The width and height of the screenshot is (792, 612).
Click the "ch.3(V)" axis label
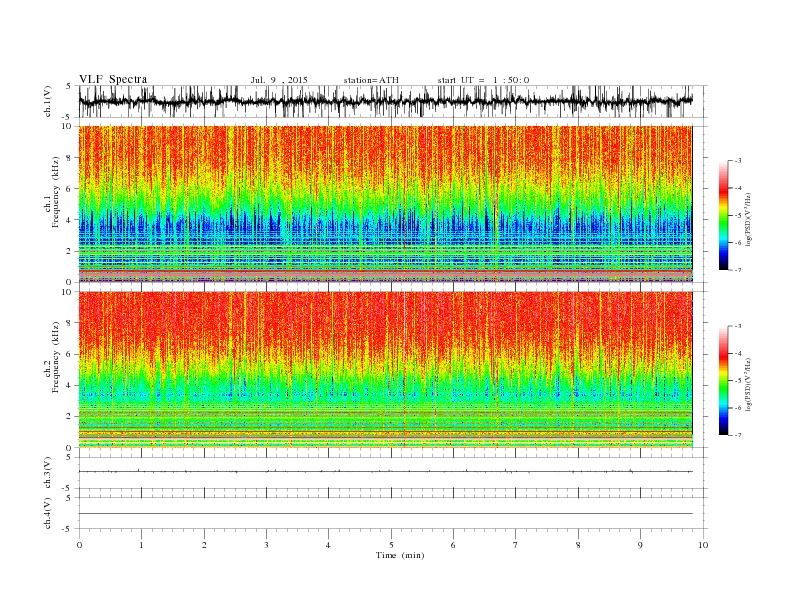(48, 473)
